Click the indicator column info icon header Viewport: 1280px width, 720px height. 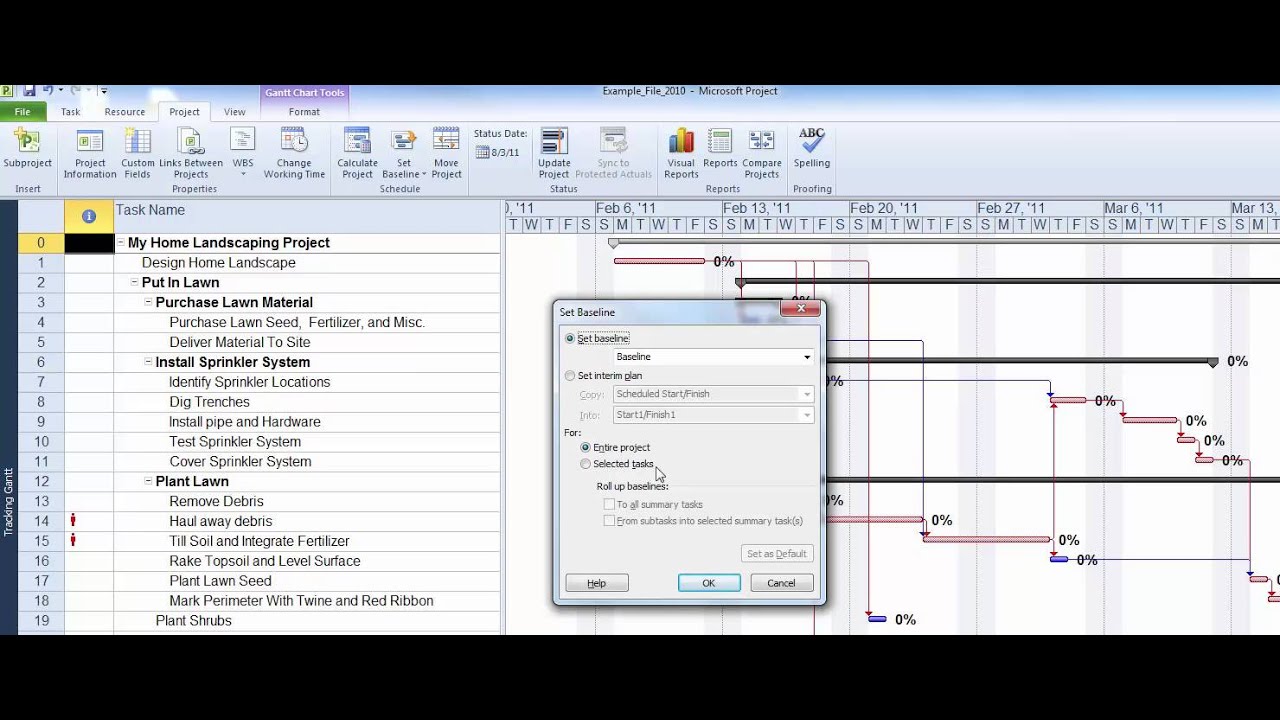(88, 216)
